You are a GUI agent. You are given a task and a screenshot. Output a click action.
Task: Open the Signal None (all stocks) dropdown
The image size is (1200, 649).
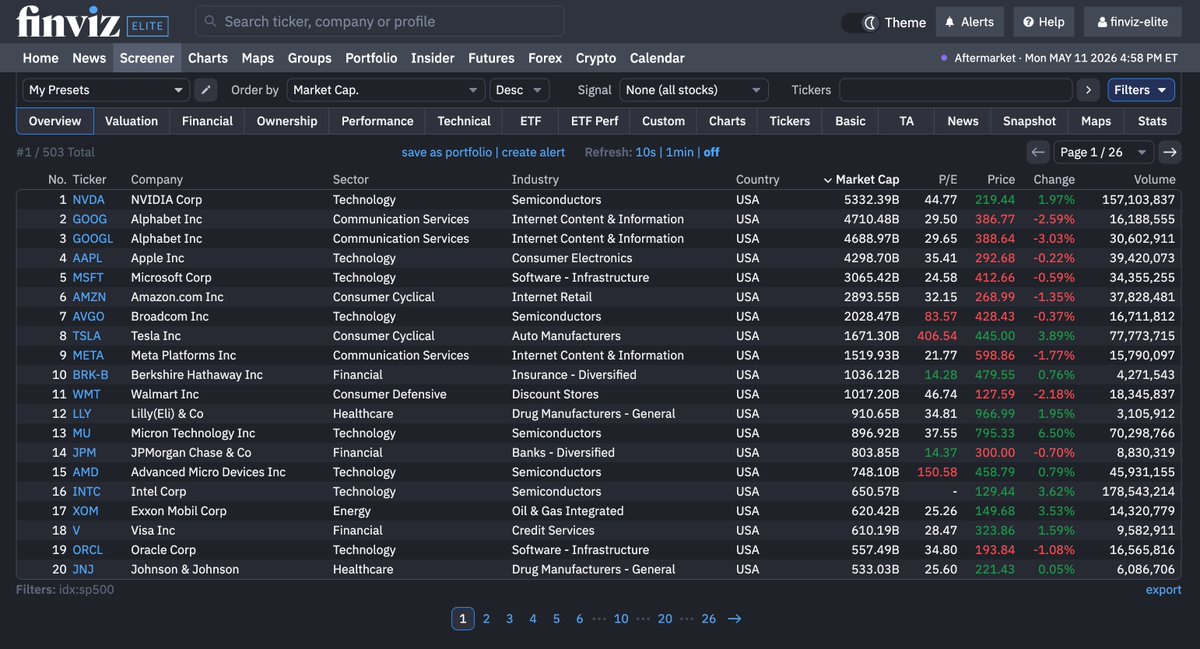click(694, 90)
